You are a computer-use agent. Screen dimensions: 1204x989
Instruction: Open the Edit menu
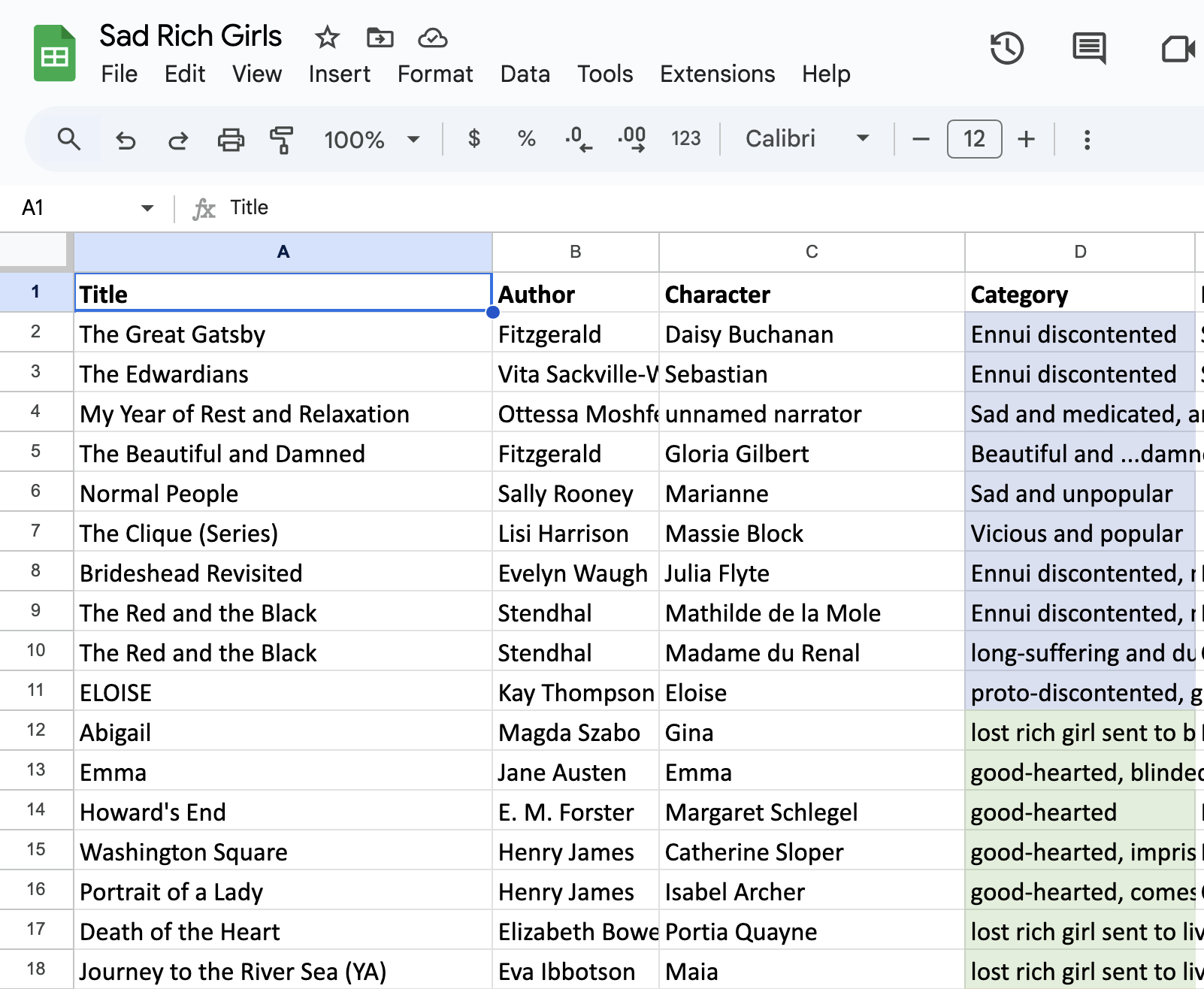185,74
